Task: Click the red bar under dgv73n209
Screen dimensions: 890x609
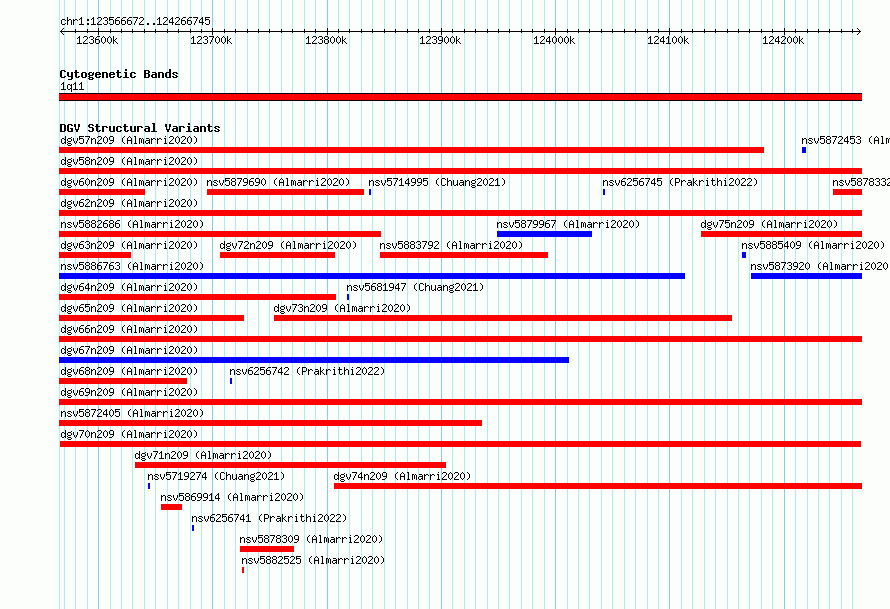Action: [502, 318]
